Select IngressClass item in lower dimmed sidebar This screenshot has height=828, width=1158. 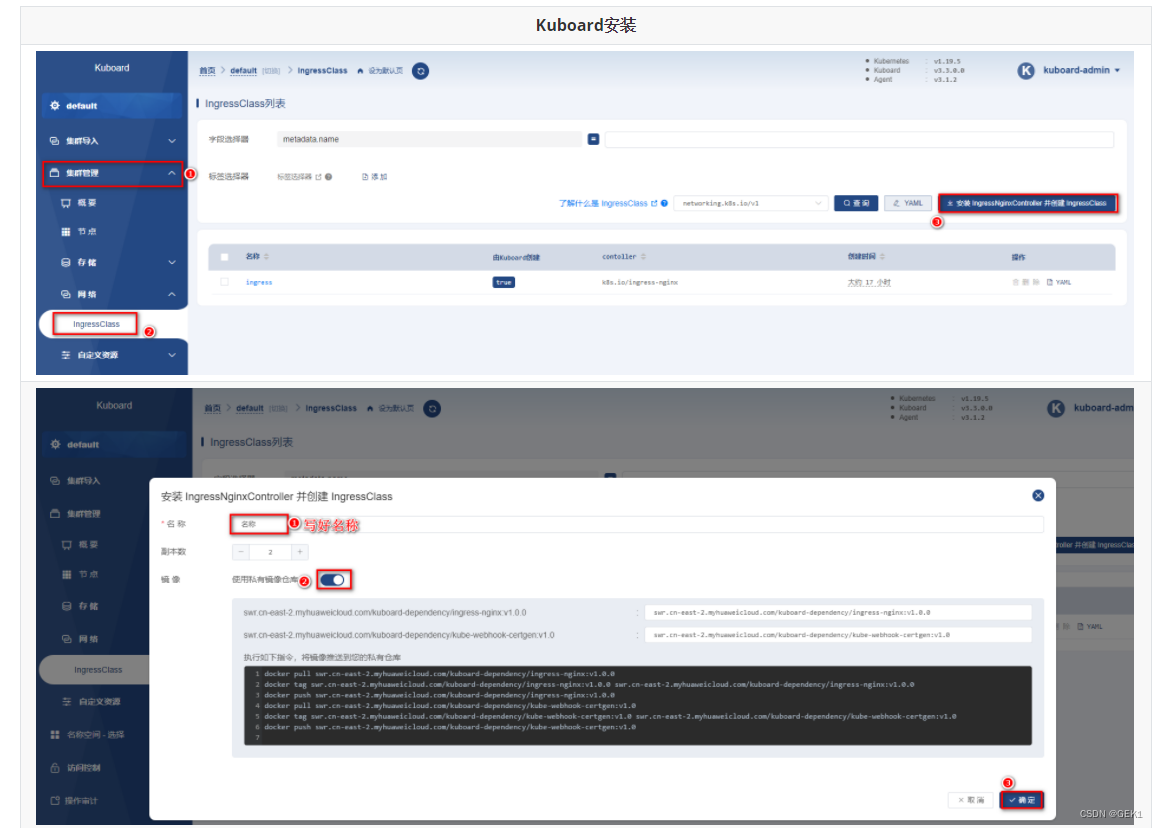coord(98,670)
